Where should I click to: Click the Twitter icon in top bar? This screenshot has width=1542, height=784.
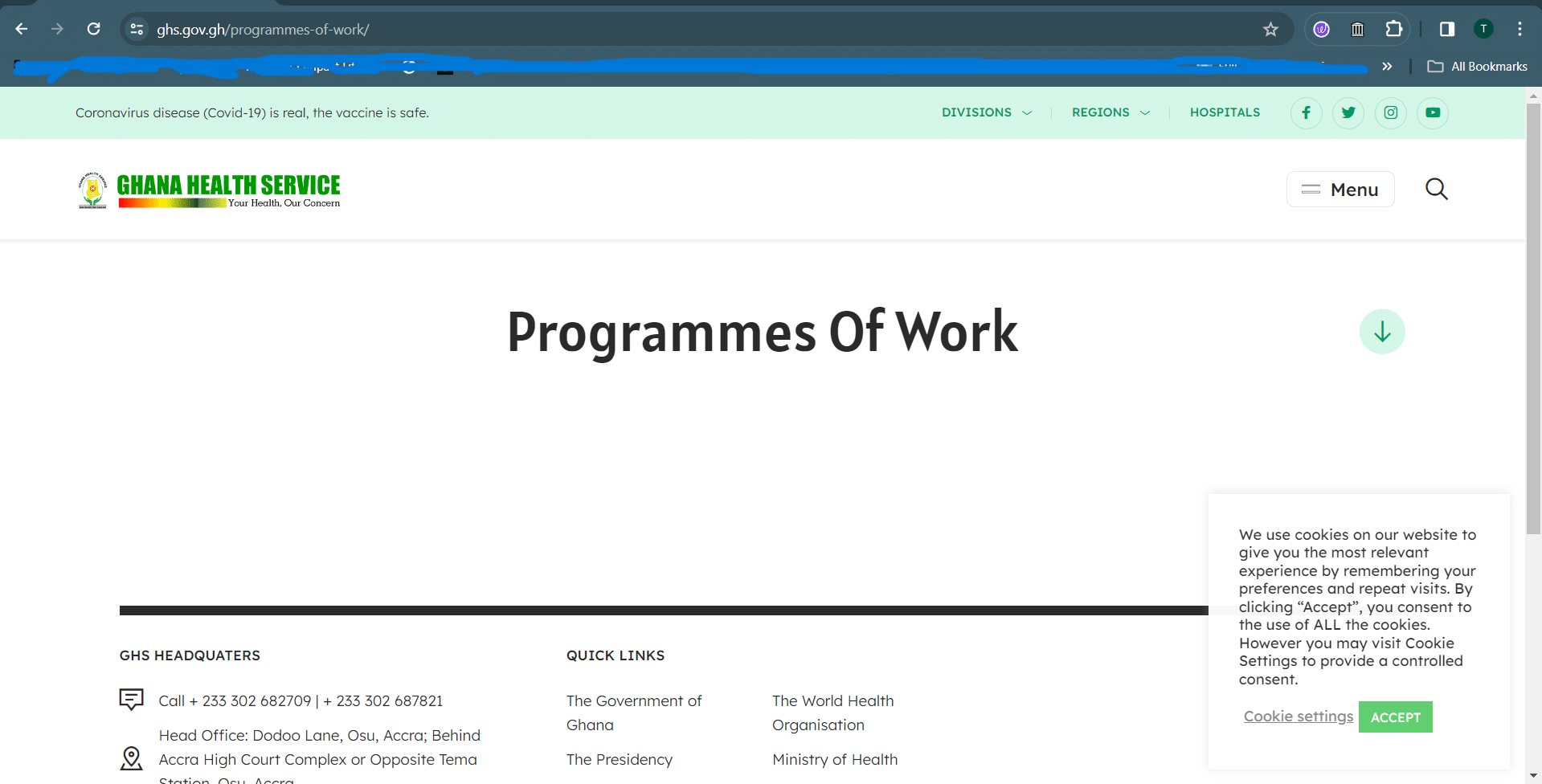1348,112
